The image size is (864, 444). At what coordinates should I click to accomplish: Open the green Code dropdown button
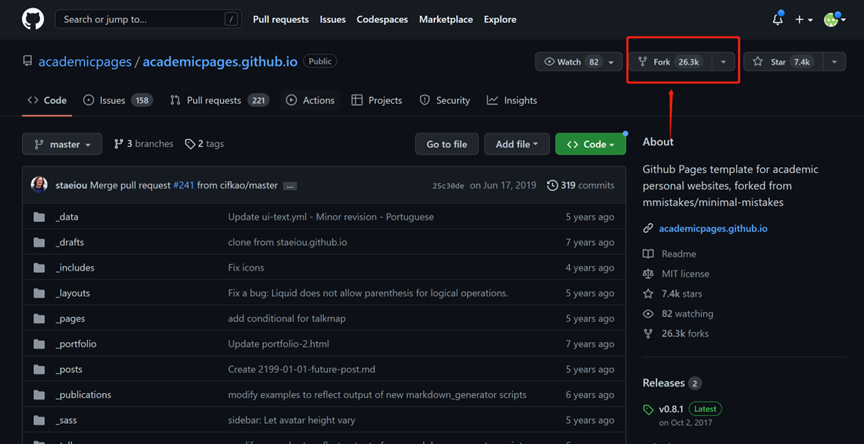(x=591, y=144)
